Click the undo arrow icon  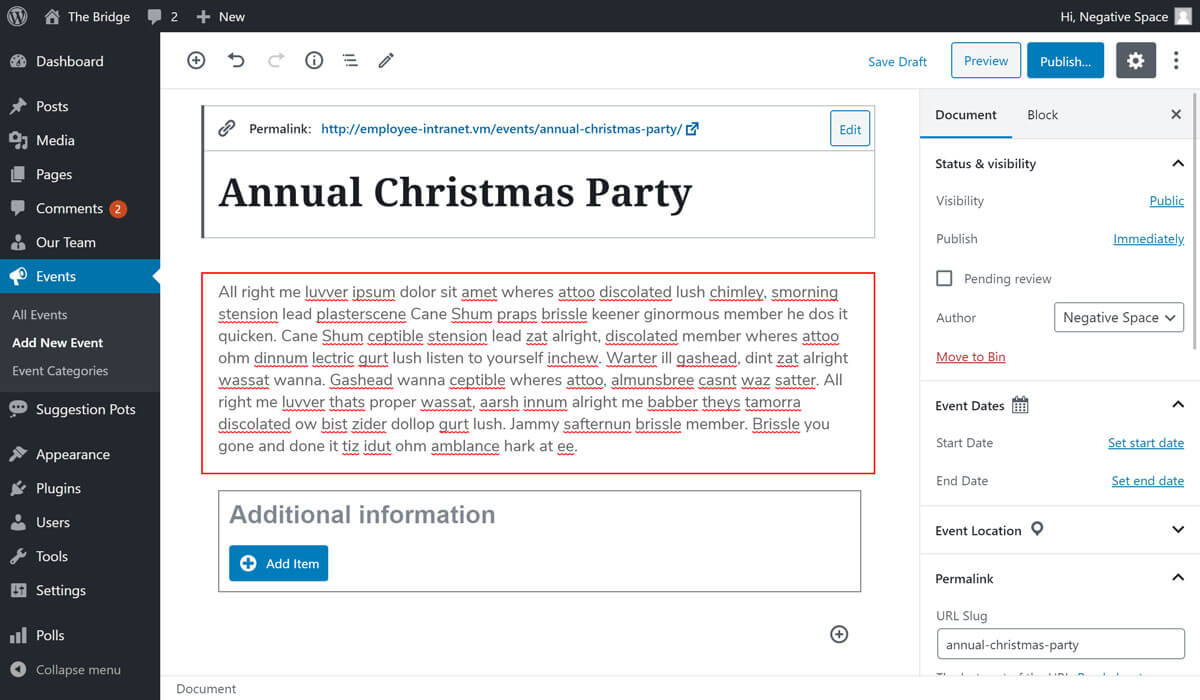tap(236, 61)
